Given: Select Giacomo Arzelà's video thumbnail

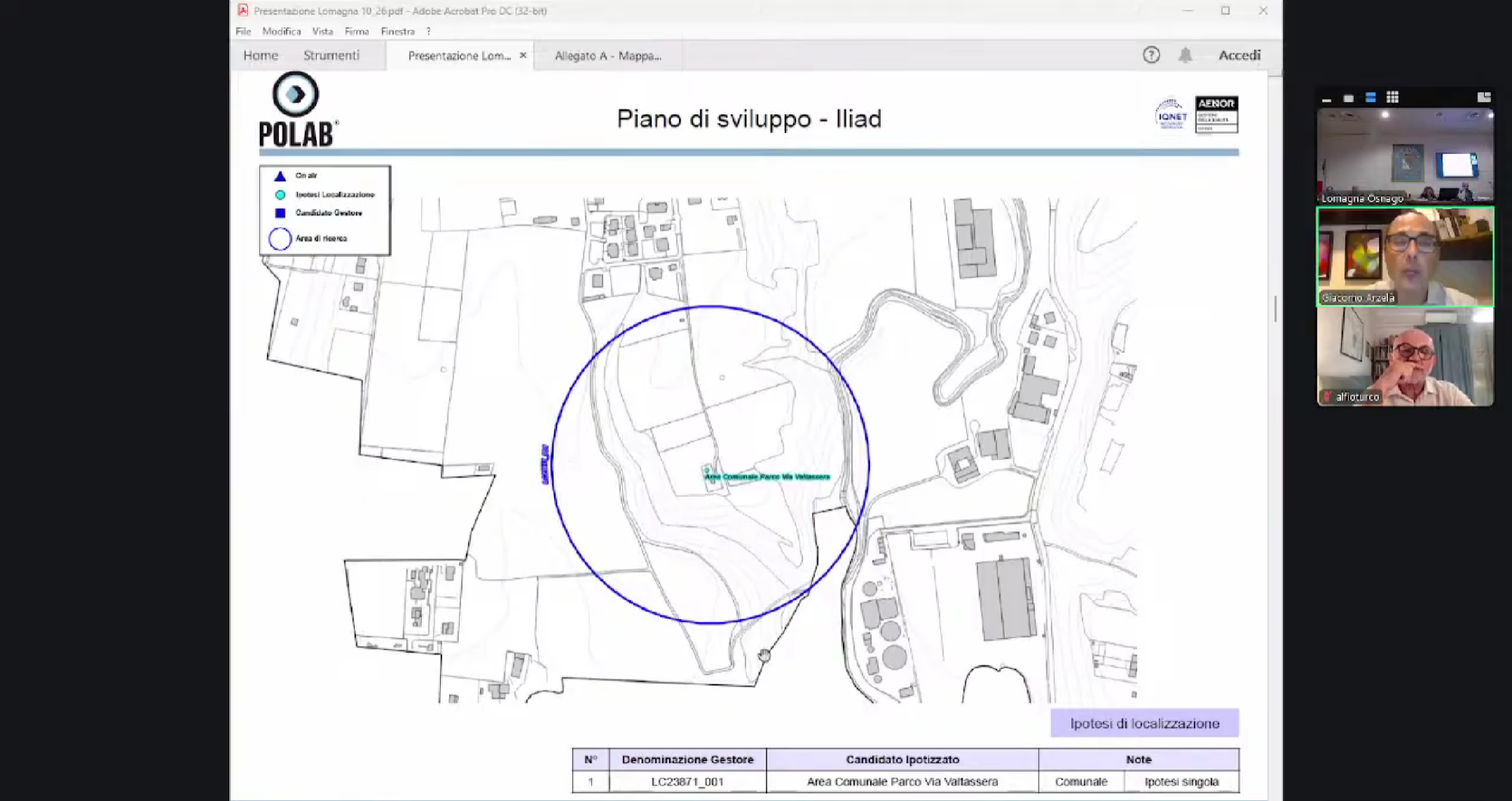Looking at the screenshot, I should (1405, 256).
